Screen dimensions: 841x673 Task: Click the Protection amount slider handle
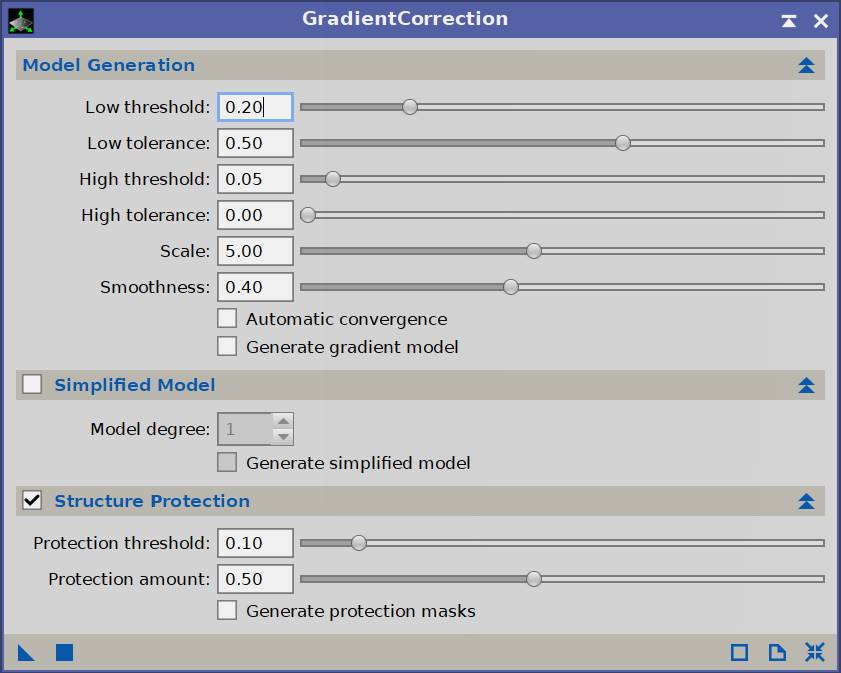pos(534,579)
